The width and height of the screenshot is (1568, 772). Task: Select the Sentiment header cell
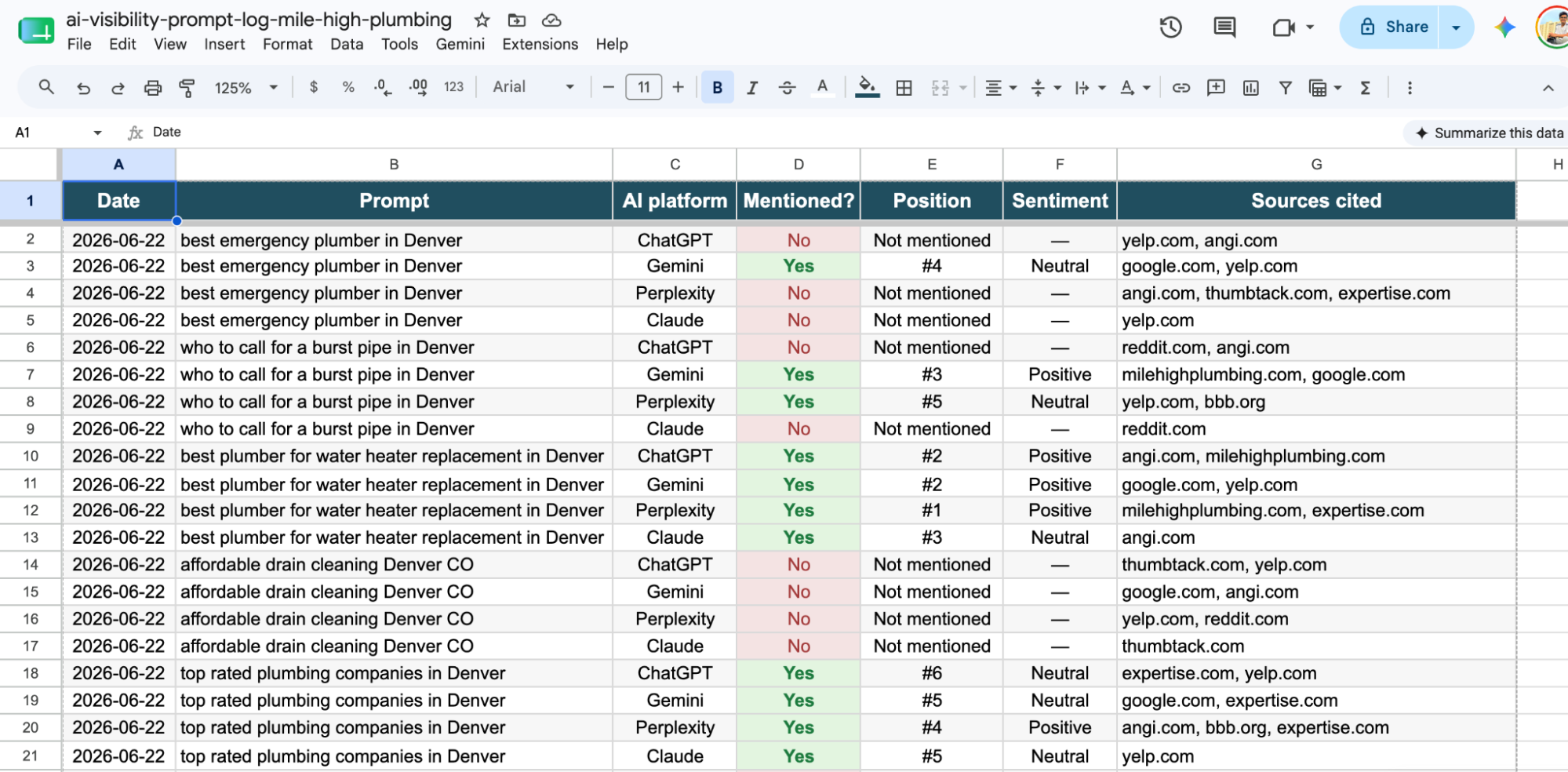point(1060,201)
